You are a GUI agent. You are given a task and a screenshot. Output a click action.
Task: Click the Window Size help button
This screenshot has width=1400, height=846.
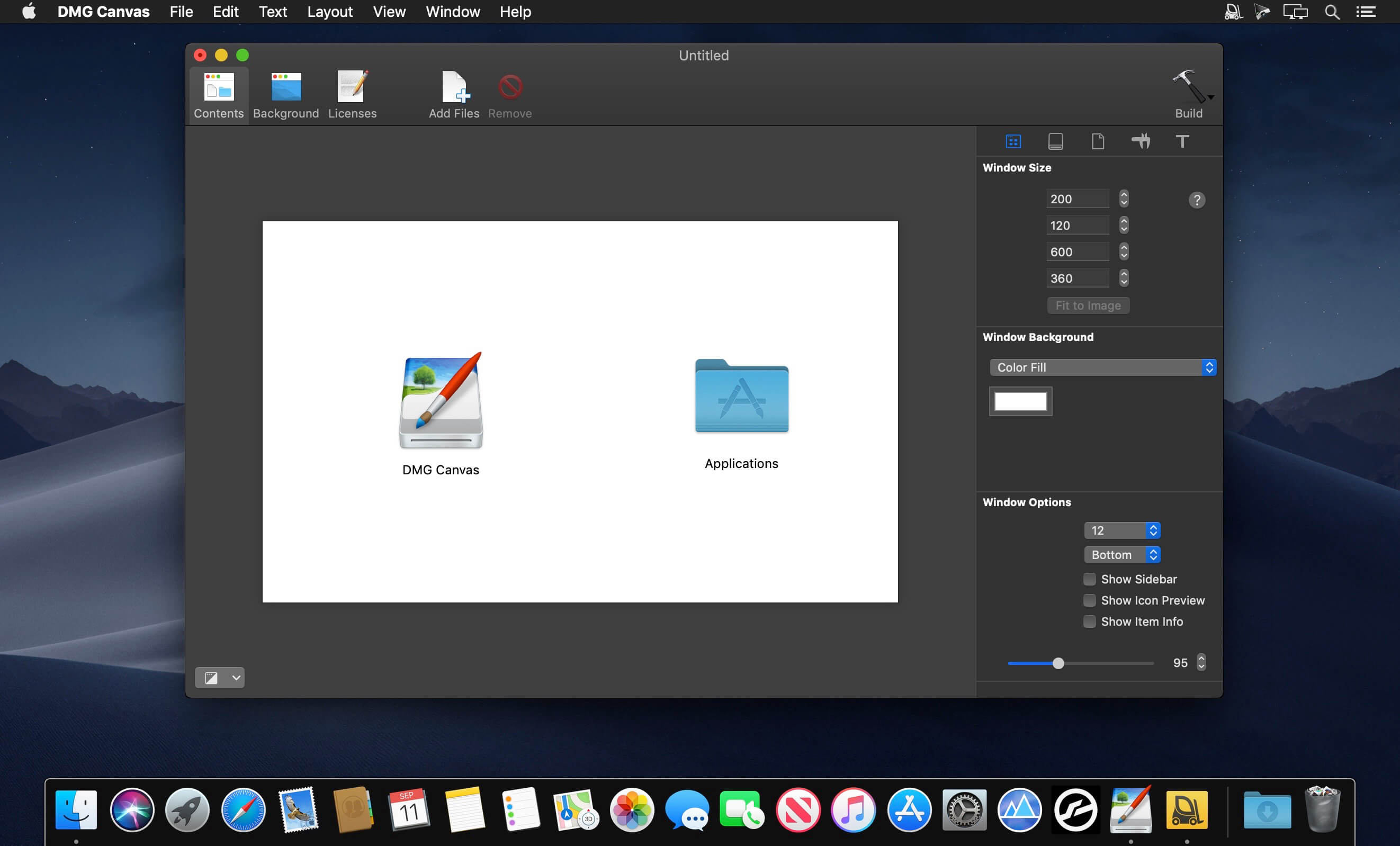[x=1197, y=200]
